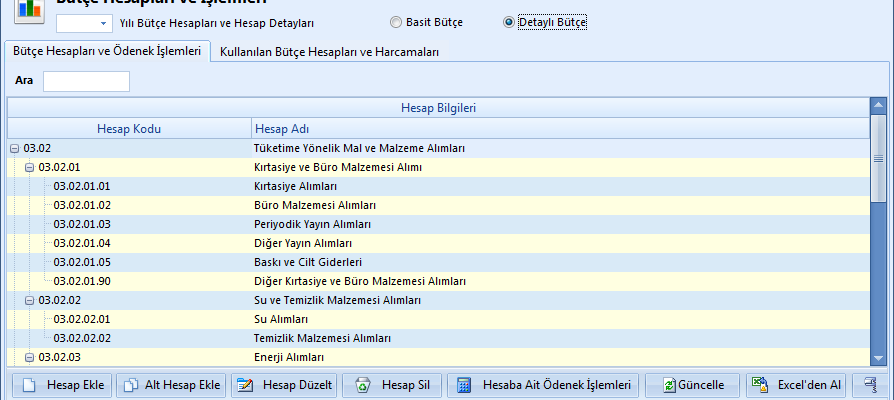Open Bütçe Hesapları ve Ödenek İşlemleri tab
Screen dimensions: 894x400
coord(107,50)
